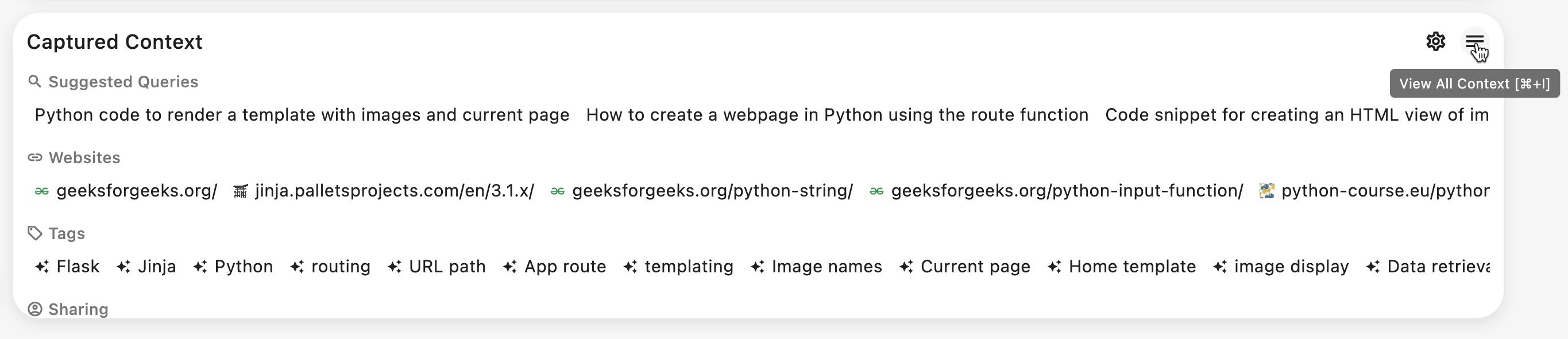Choose the query about rendering a template
1568x339 pixels.
pyautogui.click(x=302, y=115)
